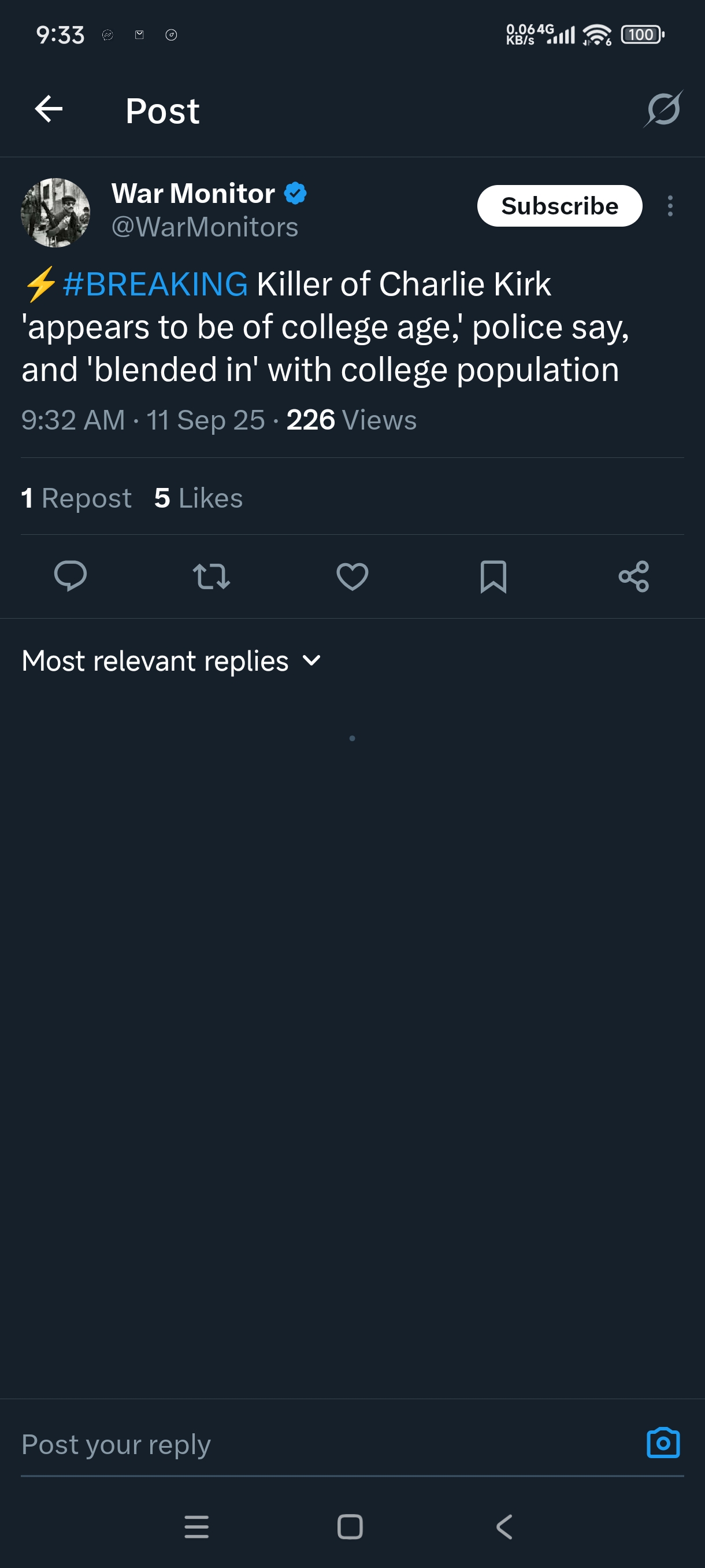
Task: Open the @WarMonitors handle
Action: (x=205, y=228)
